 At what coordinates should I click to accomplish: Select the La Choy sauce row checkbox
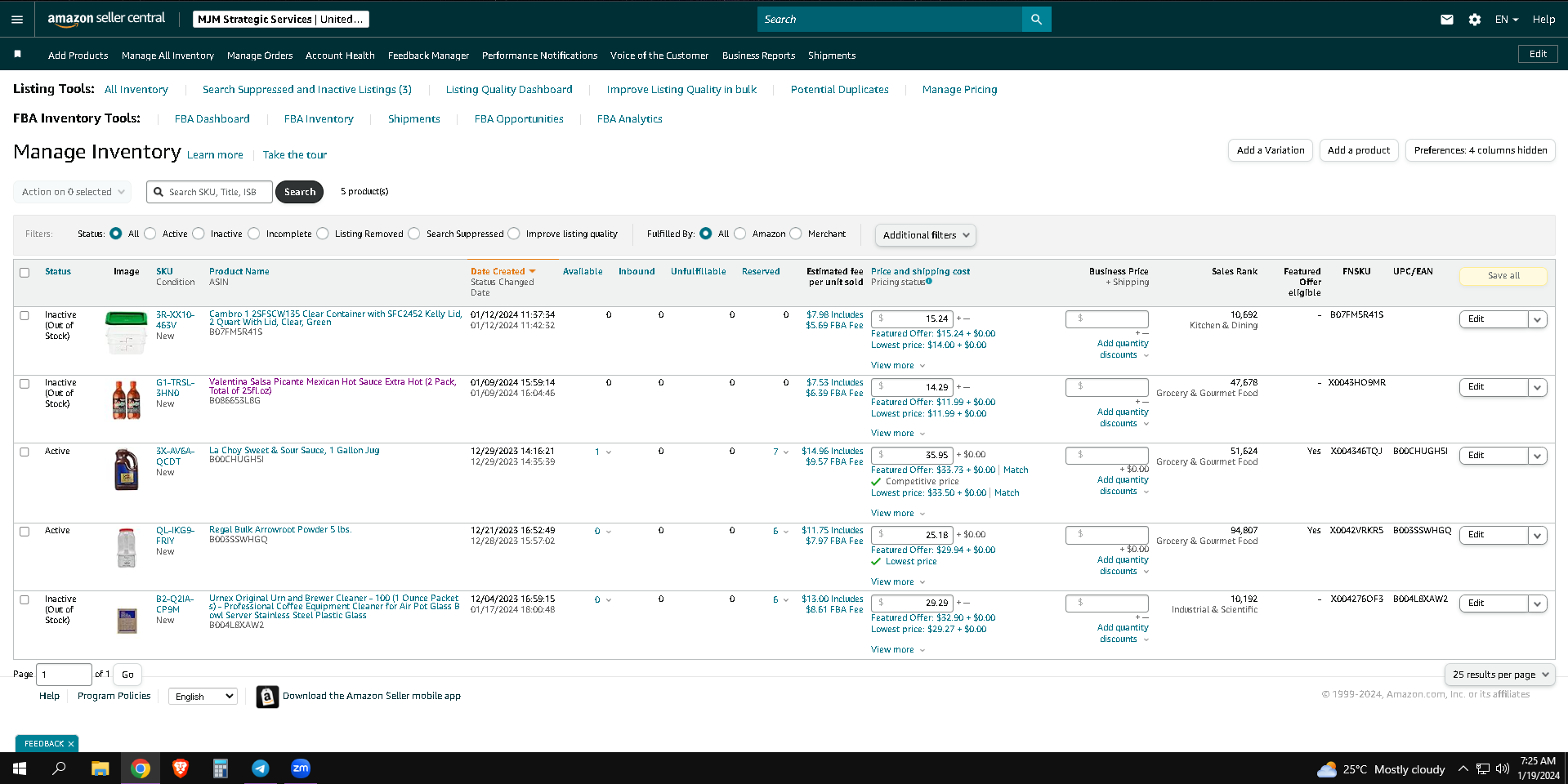(25, 452)
